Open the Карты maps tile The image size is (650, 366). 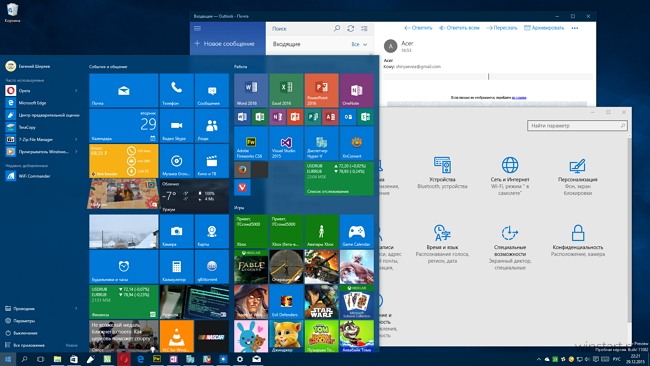[212, 231]
